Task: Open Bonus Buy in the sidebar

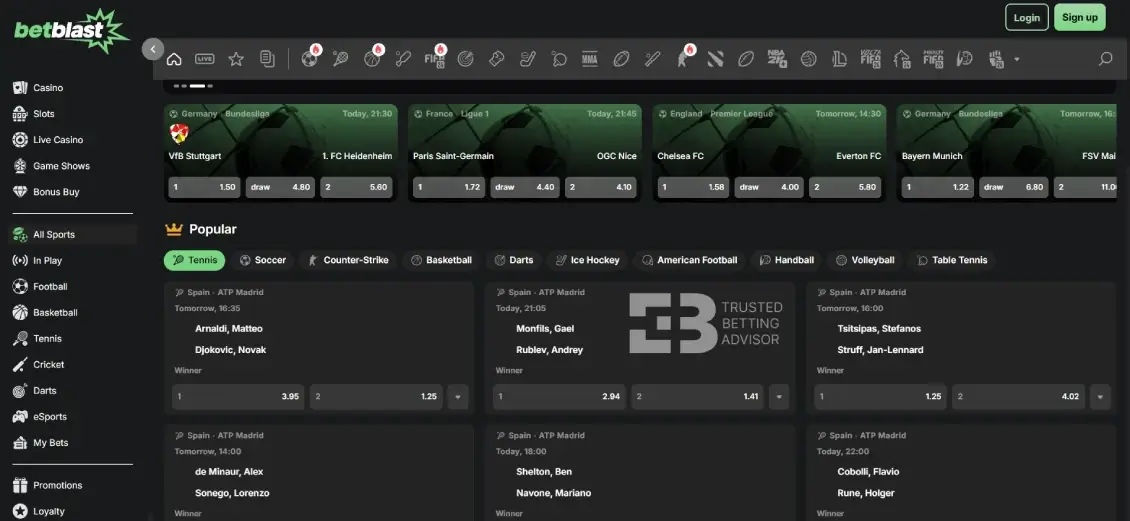Action: click(x=55, y=192)
